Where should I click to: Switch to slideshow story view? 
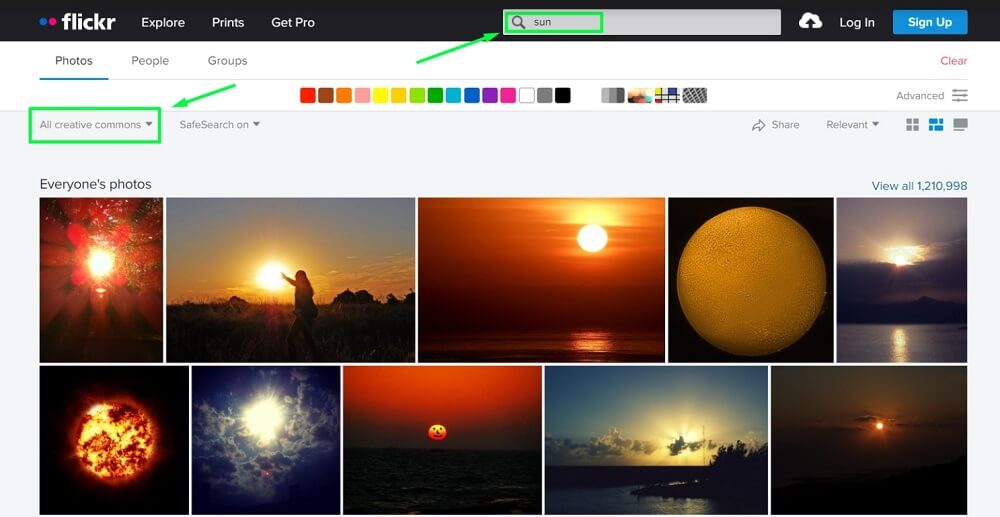click(960, 125)
